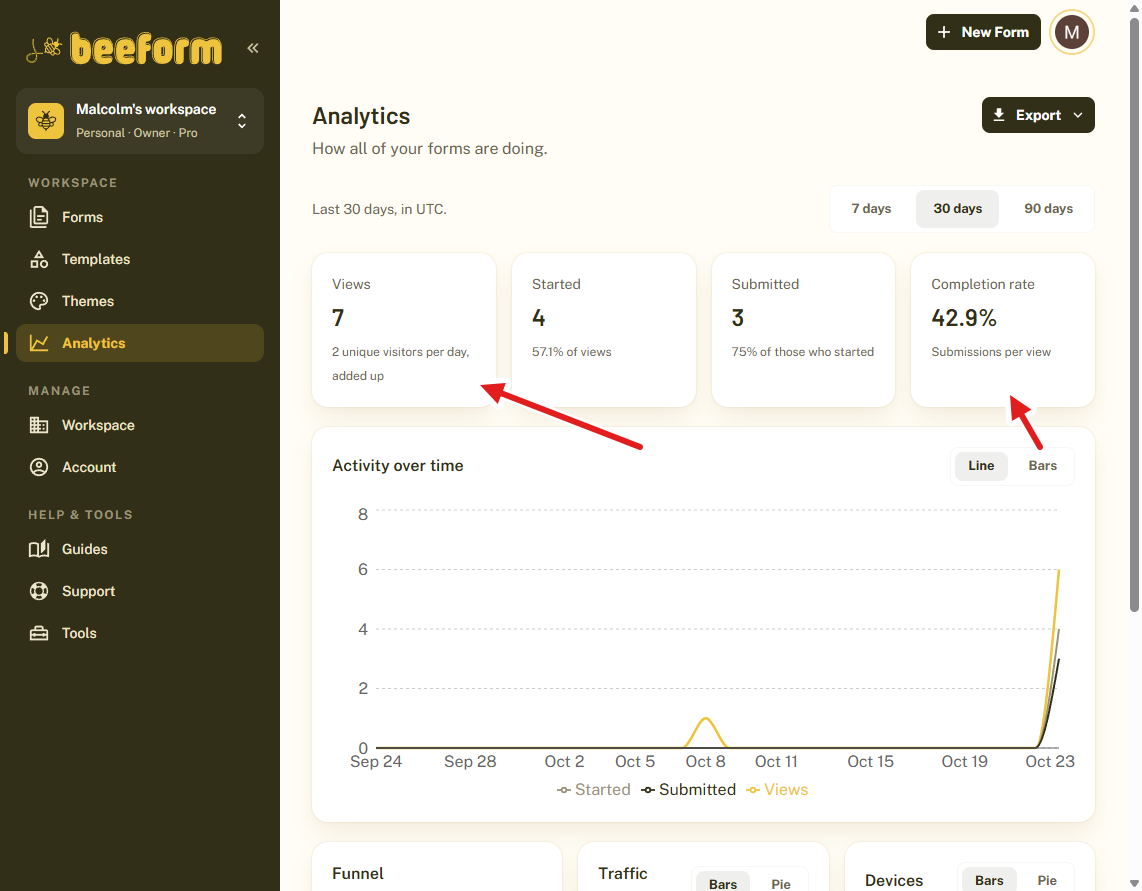Click the 'Oct 23' axis label
Image resolution: width=1142 pixels, height=891 pixels.
[x=1050, y=761]
